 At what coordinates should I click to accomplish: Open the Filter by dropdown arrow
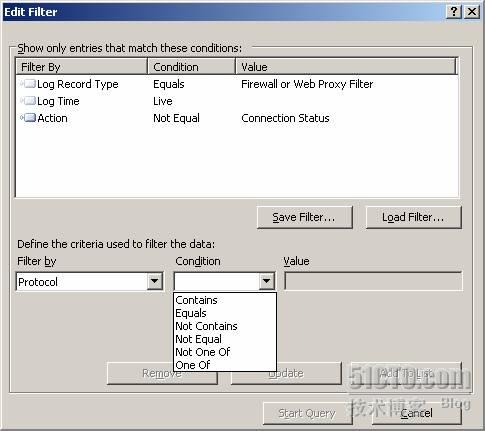154,281
